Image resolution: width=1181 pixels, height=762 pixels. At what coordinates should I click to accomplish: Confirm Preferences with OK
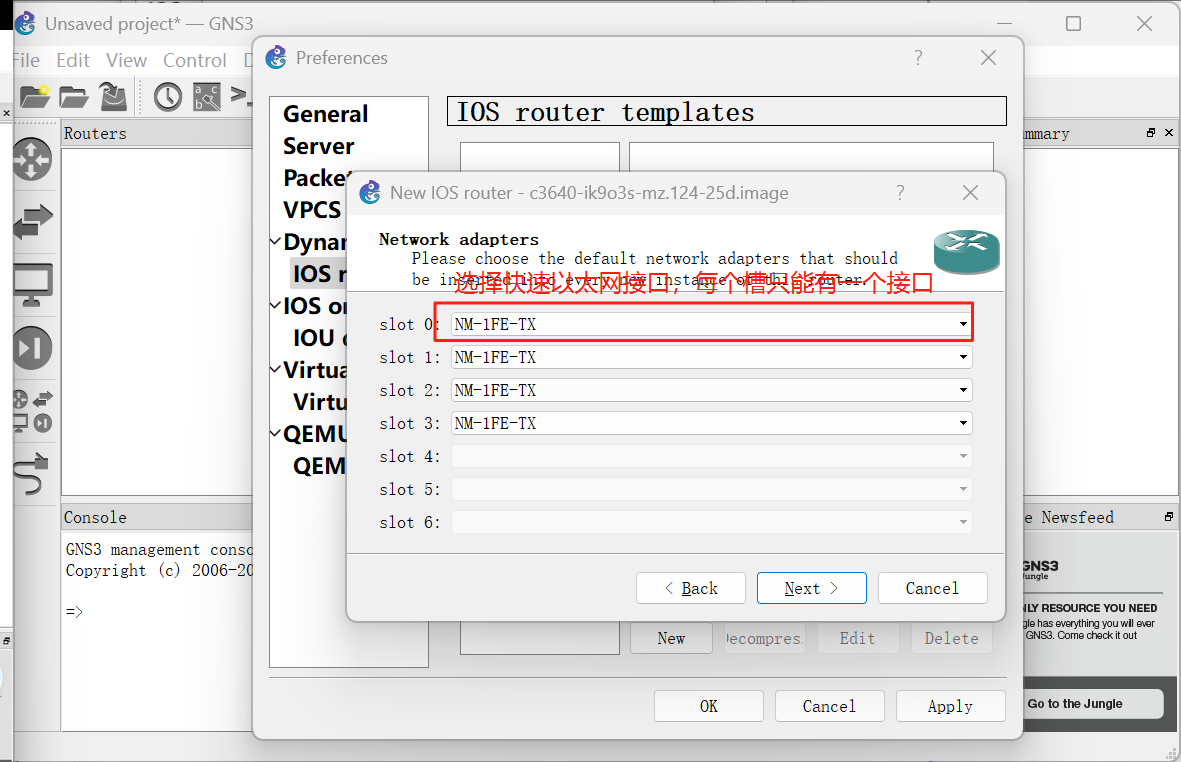[709, 706]
